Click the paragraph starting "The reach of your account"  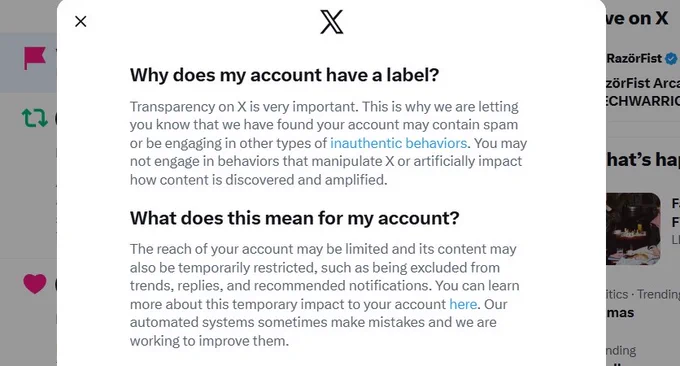pos(324,295)
